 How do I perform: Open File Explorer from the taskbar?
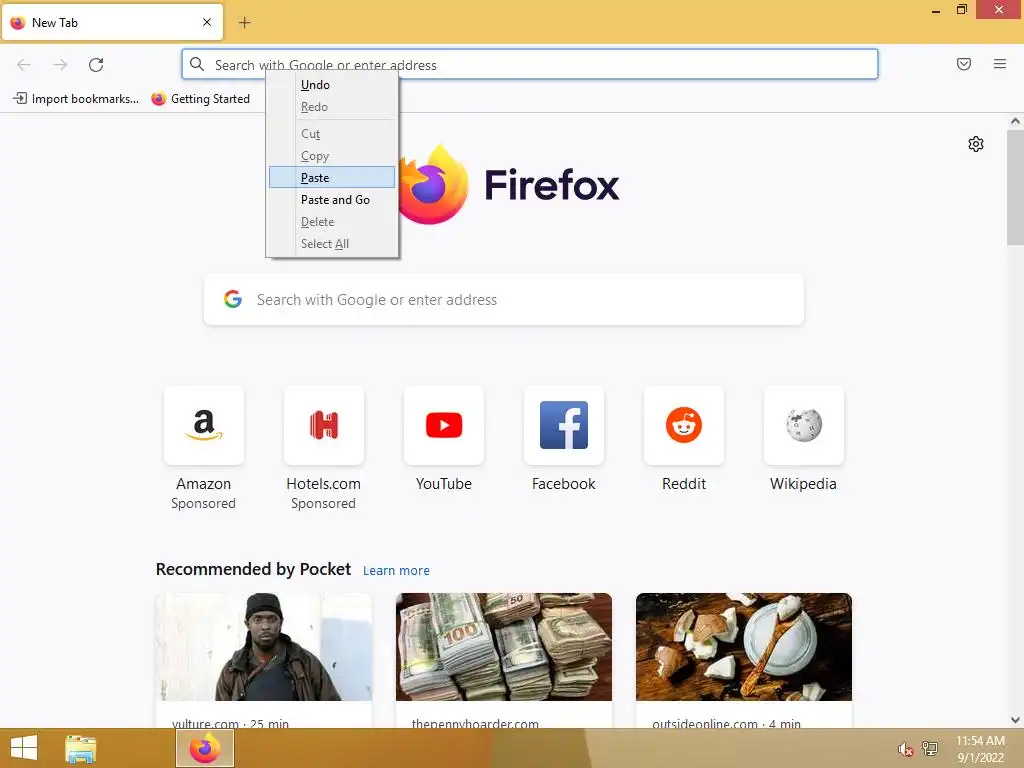tap(81, 748)
